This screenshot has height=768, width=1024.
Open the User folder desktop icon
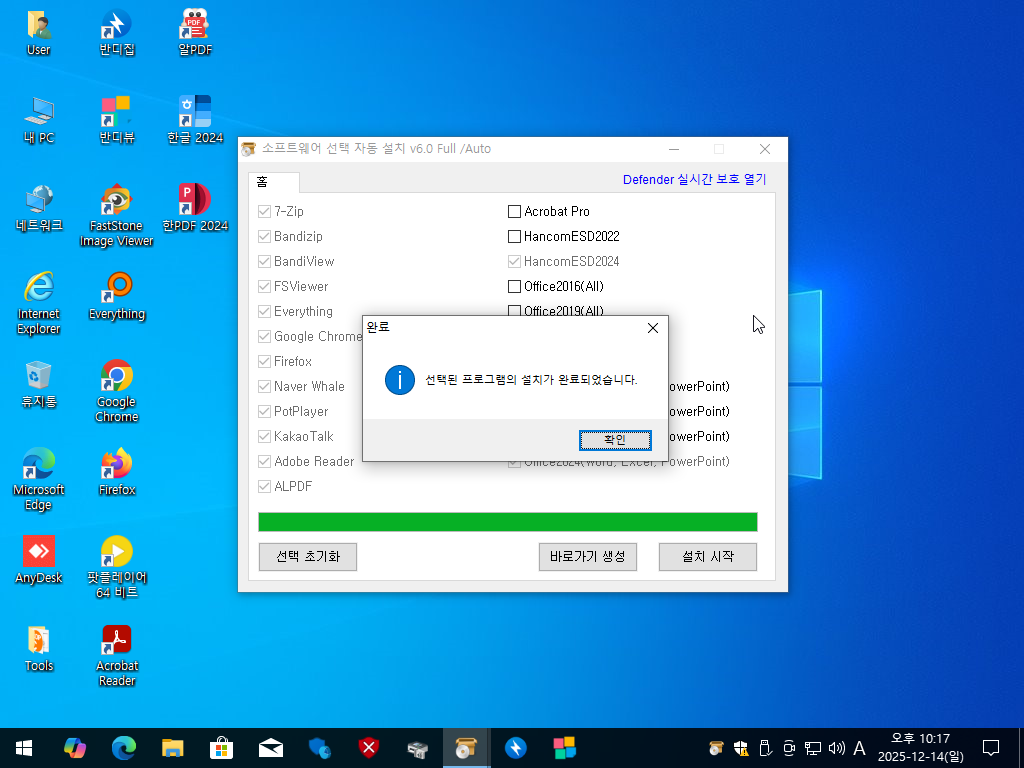coord(39,33)
